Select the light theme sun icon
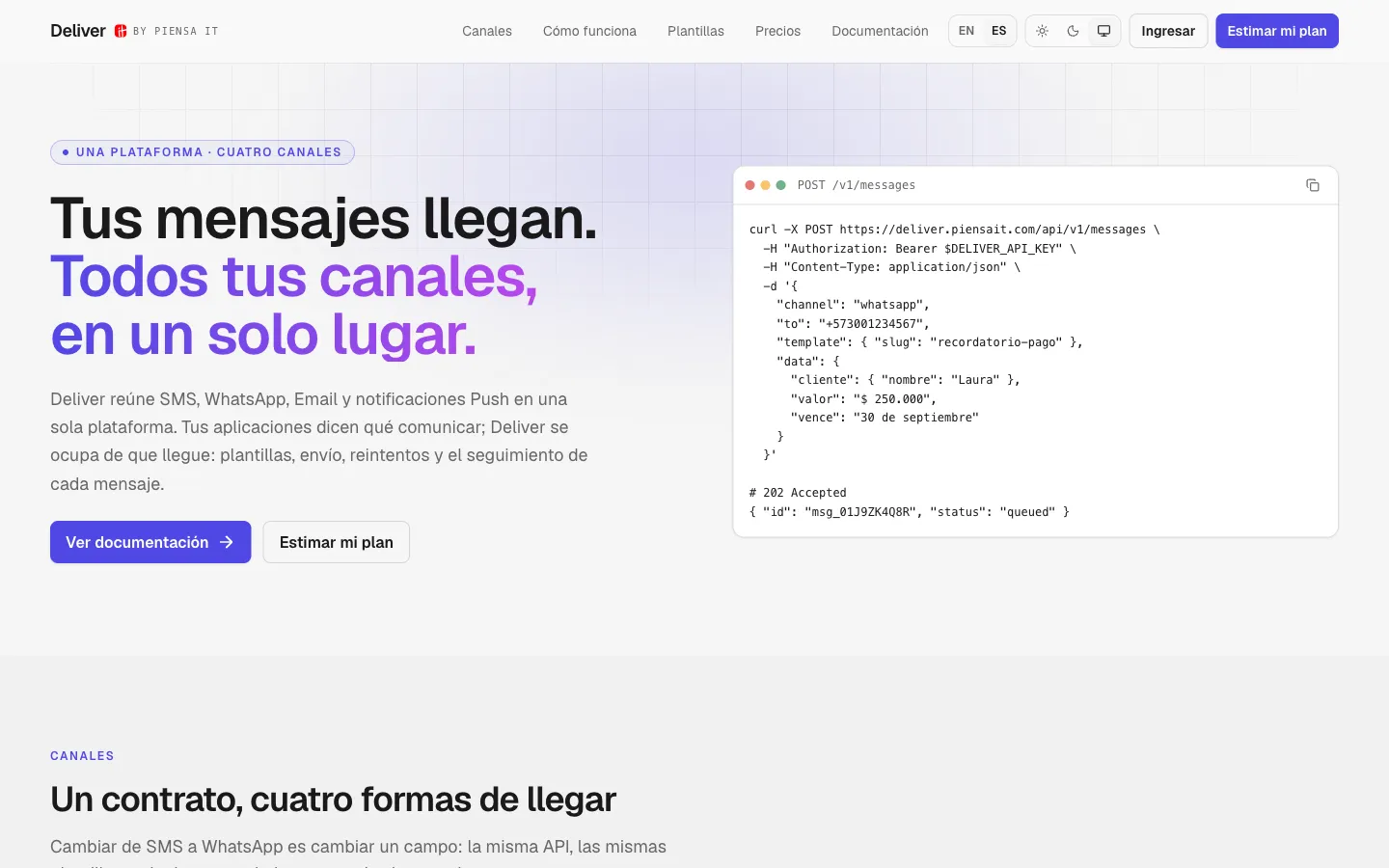1389x868 pixels. (x=1042, y=31)
